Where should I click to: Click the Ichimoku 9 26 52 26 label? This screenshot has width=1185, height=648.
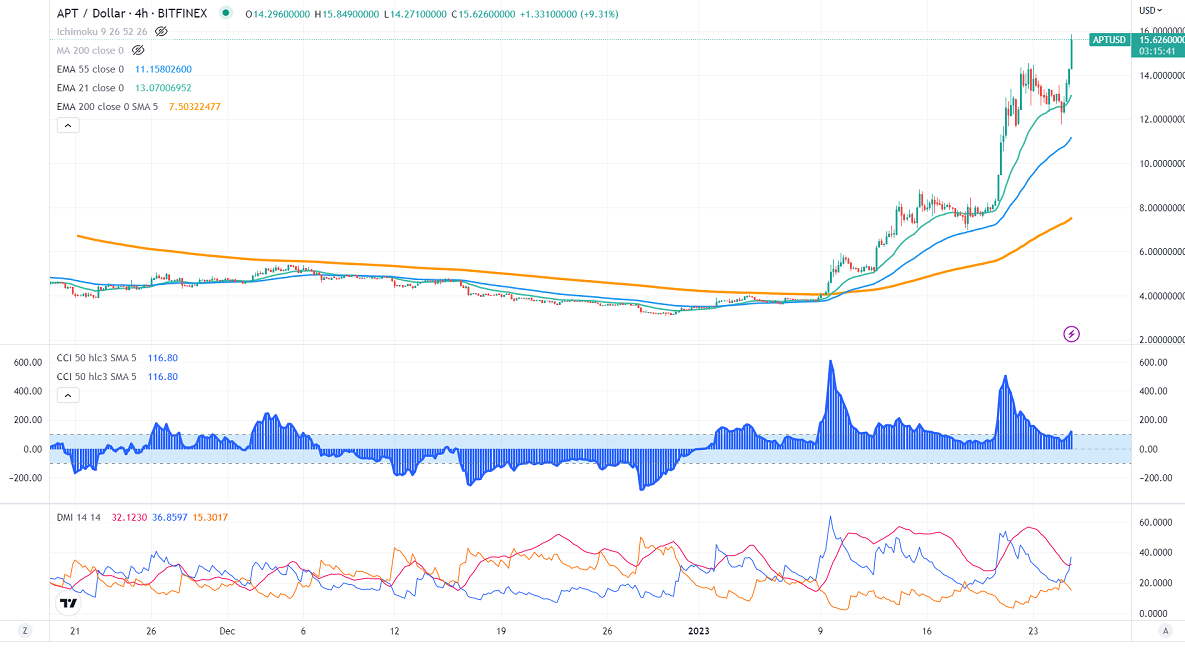point(102,31)
